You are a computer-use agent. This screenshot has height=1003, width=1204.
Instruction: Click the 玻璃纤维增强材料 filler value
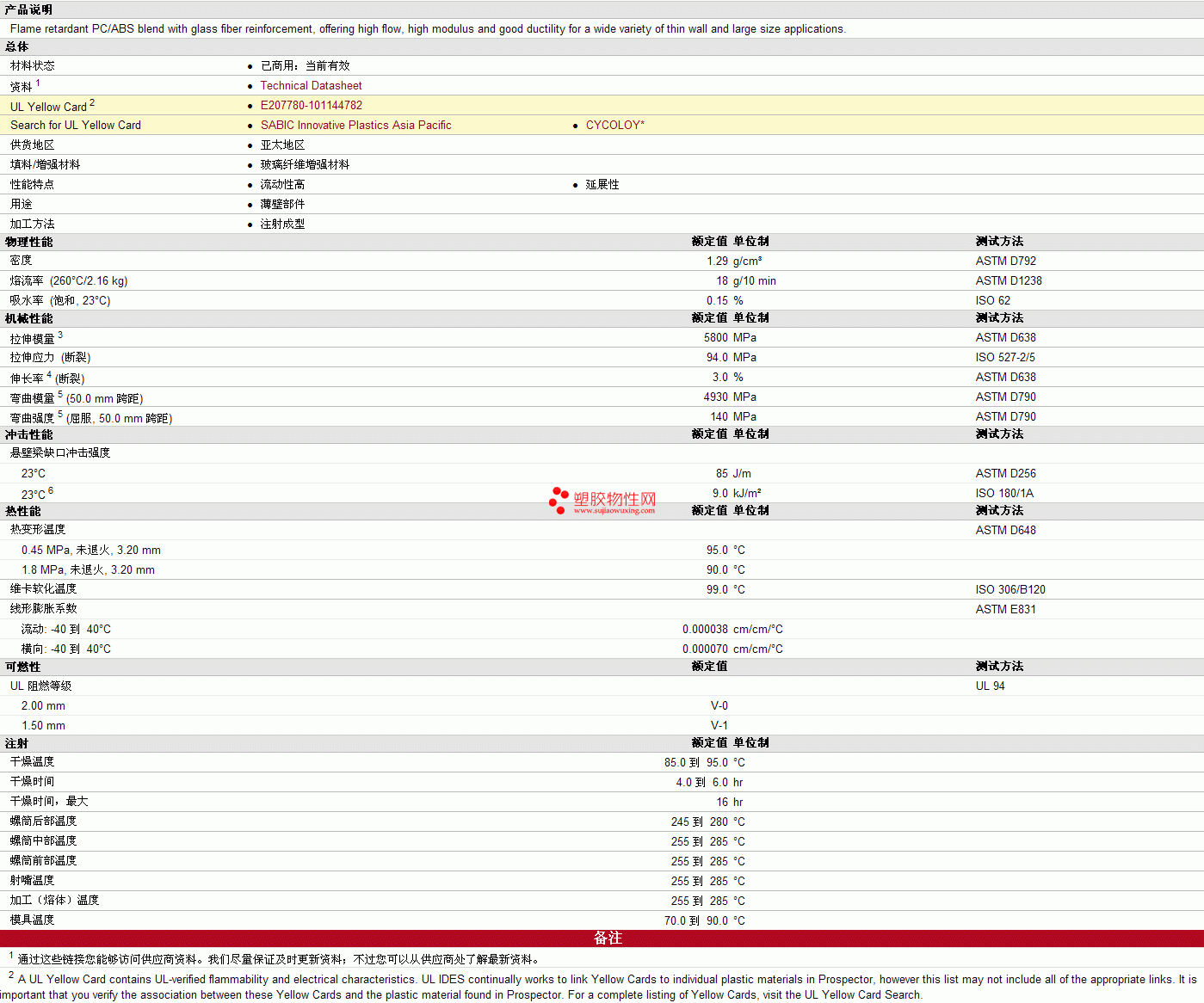306,164
